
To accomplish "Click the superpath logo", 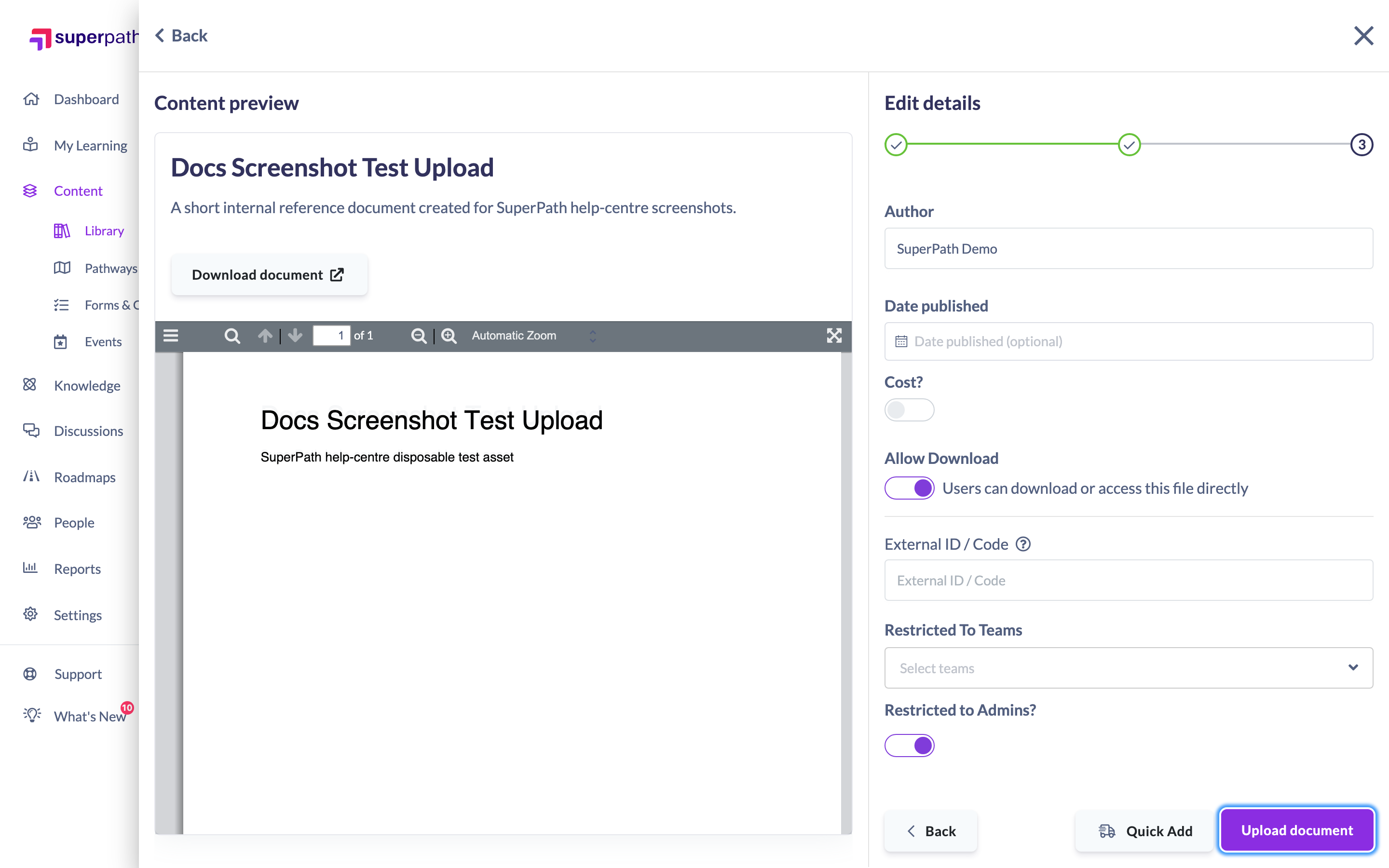I will (x=84, y=38).
